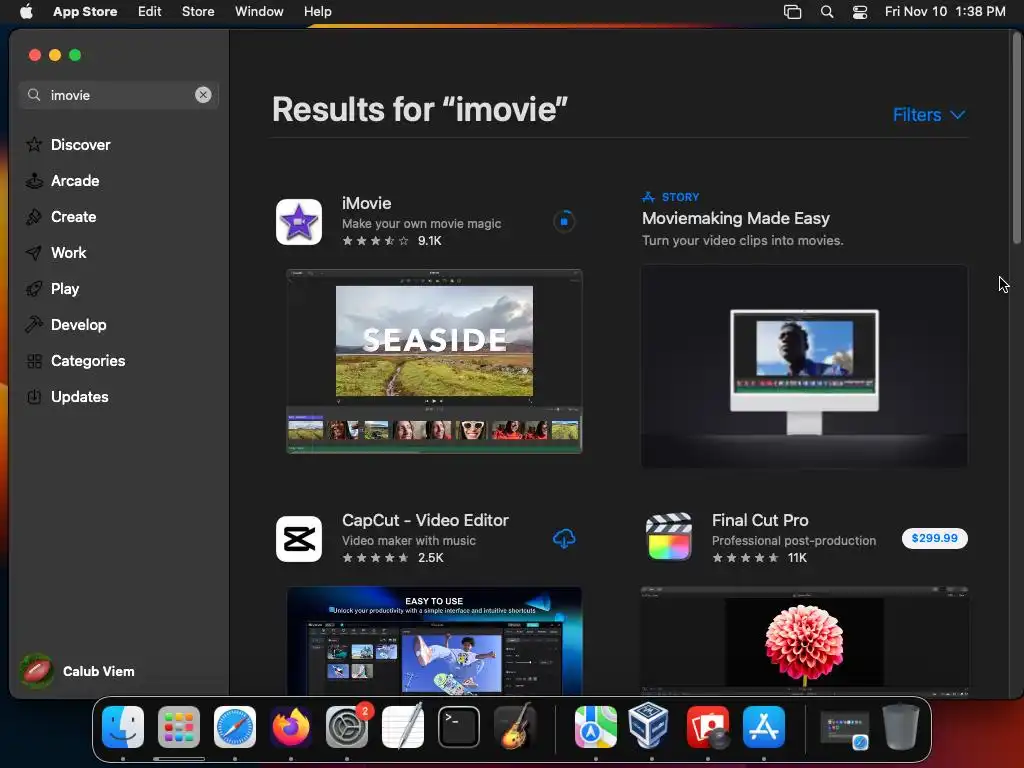1024x768 pixels.
Task: Open the iMovie app icon
Action: coord(298,222)
